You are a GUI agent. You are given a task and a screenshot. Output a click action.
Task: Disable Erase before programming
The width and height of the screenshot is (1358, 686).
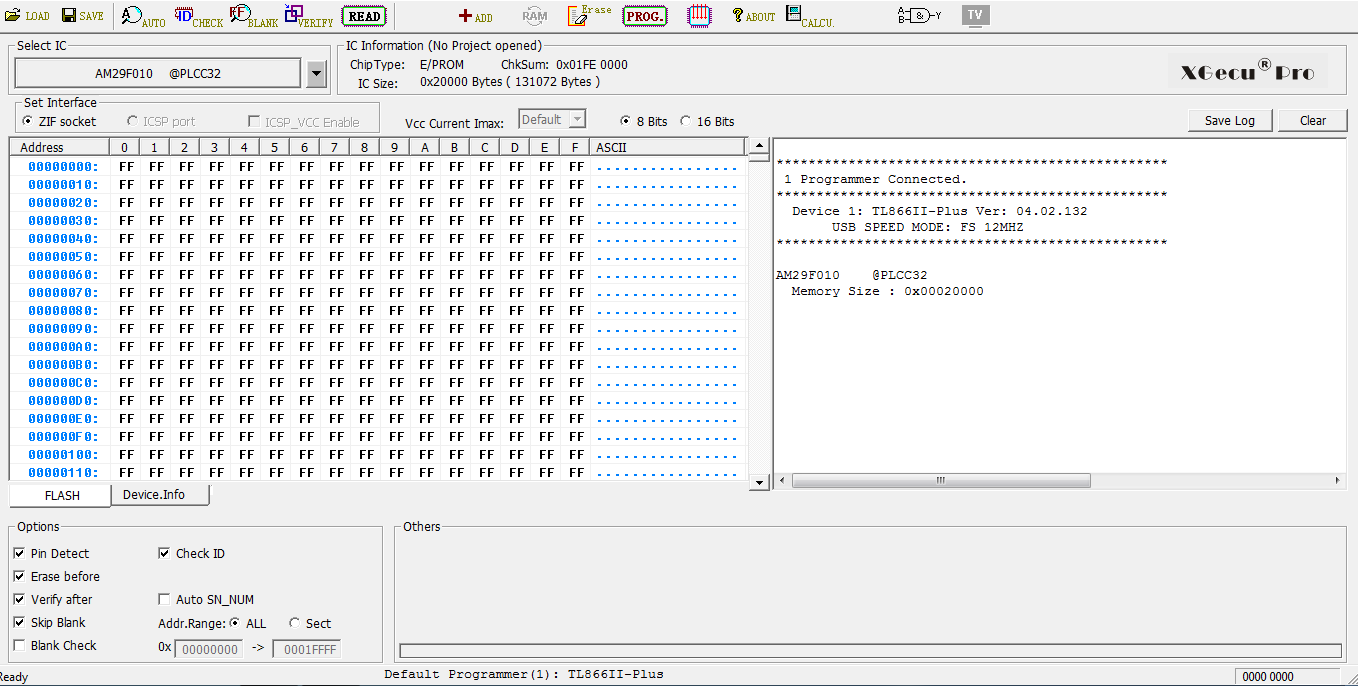tap(18, 576)
